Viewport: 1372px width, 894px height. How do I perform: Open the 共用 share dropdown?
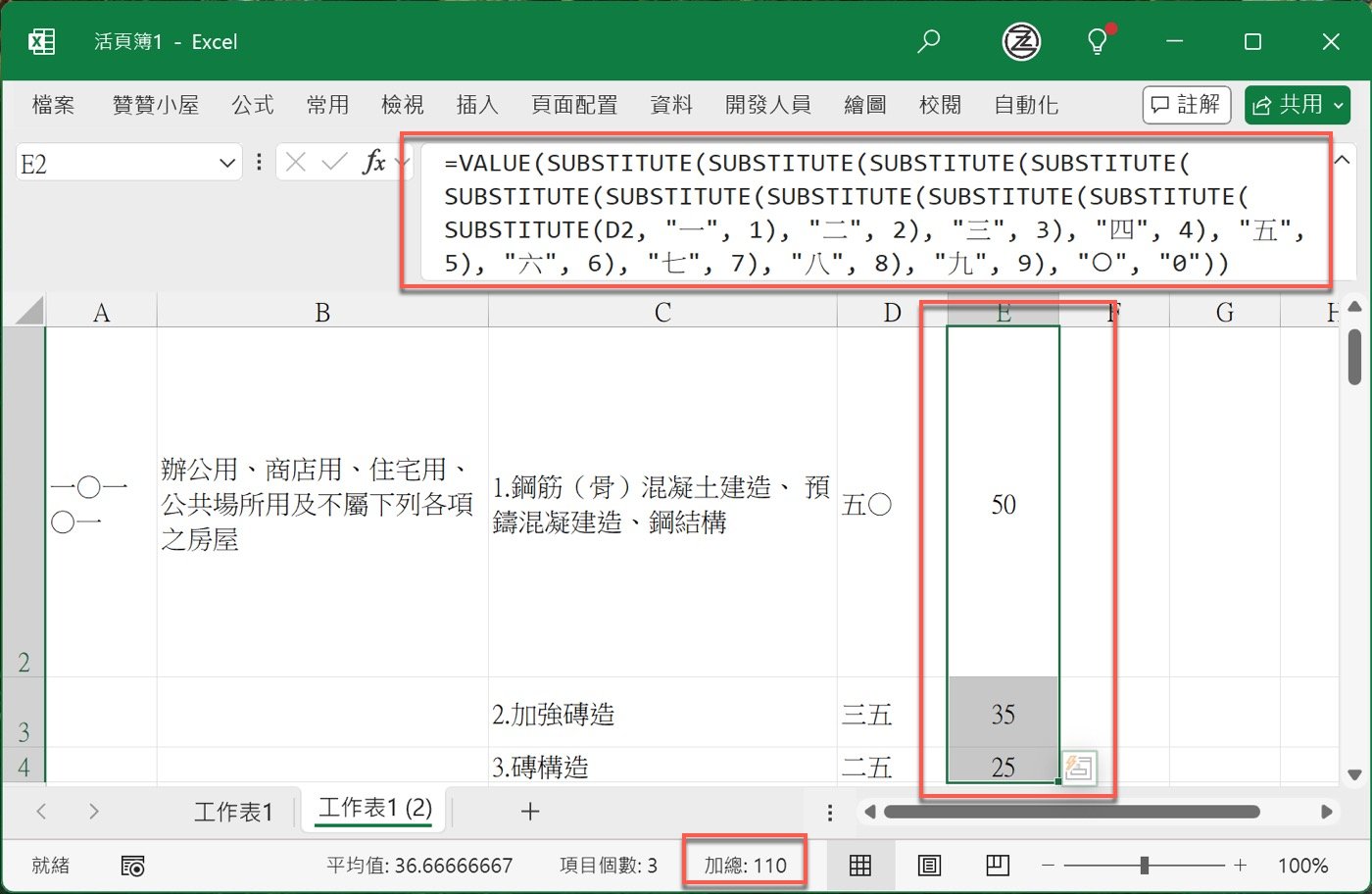pyautogui.click(x=1339, y=105)
